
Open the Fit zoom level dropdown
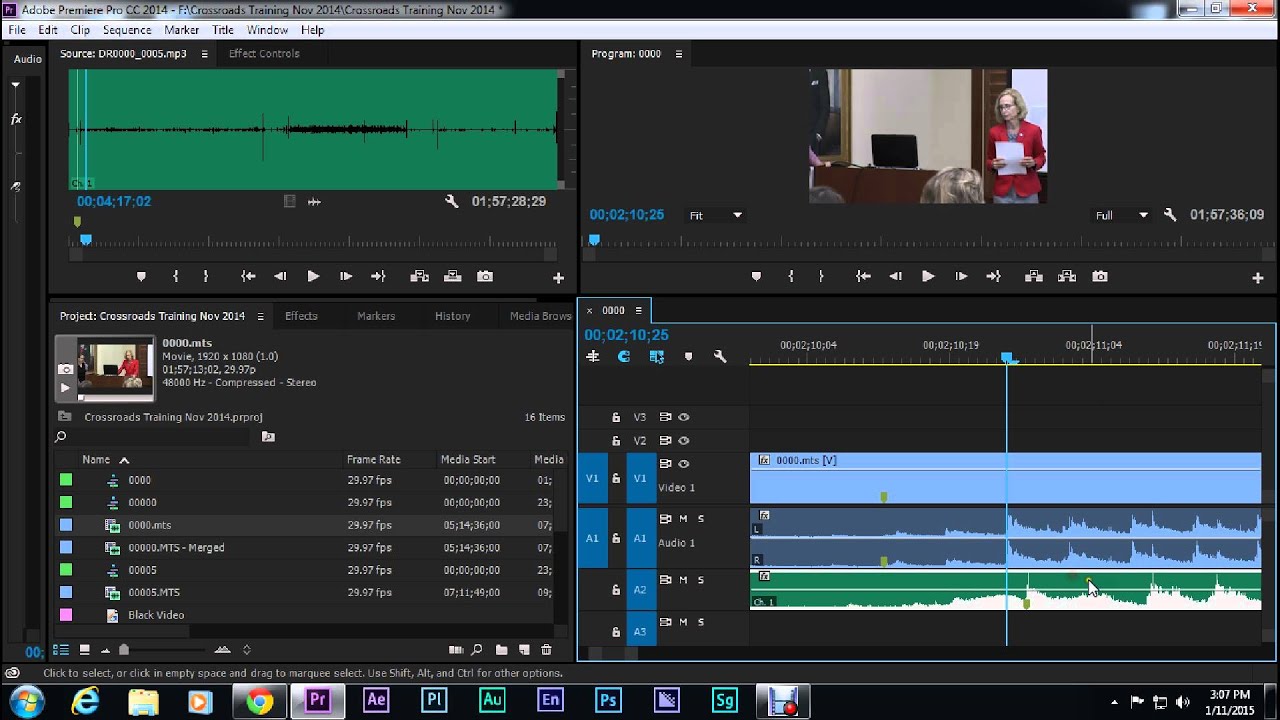716,215
